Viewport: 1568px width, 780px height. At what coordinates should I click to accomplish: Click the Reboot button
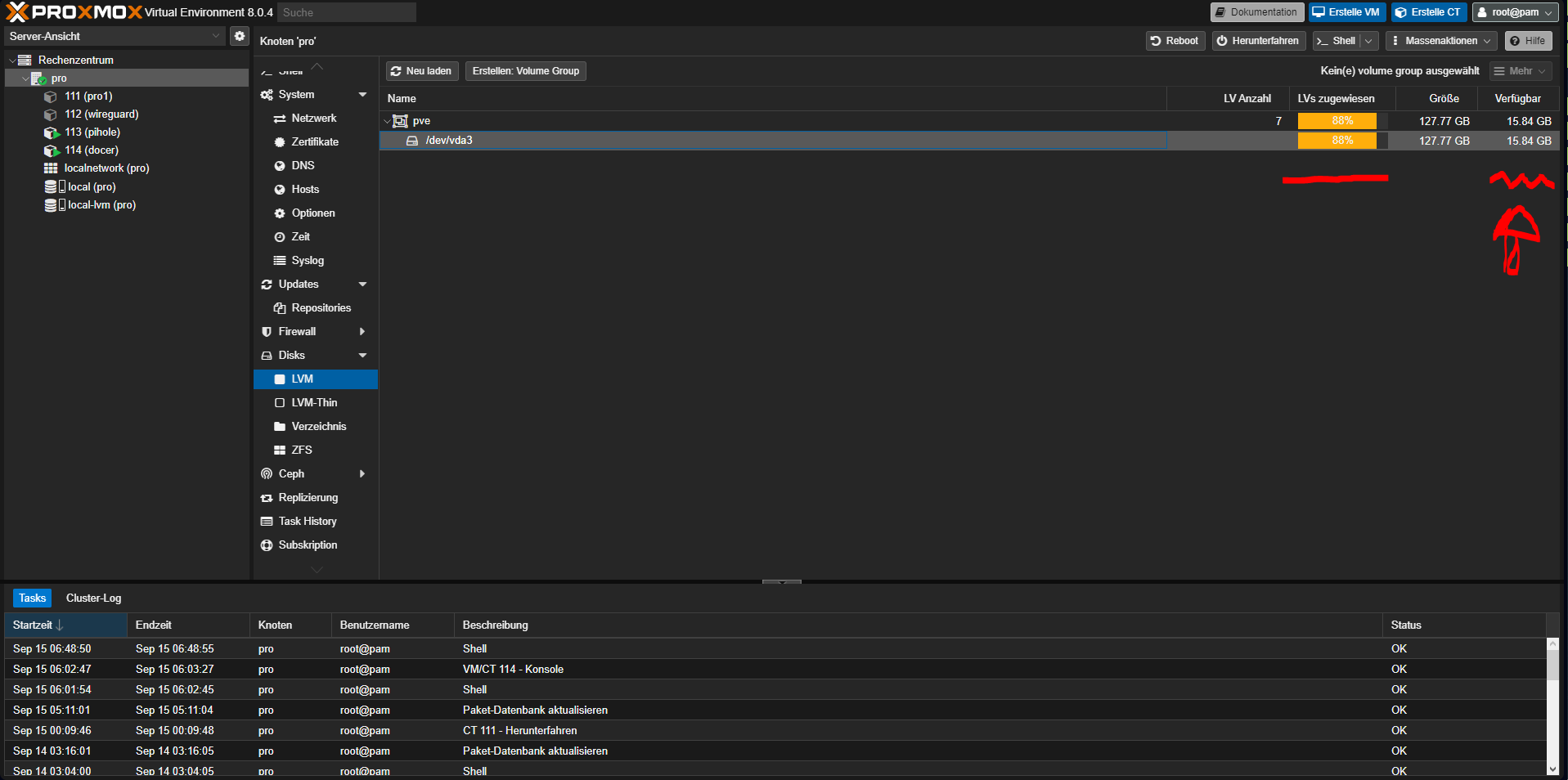1175,41
